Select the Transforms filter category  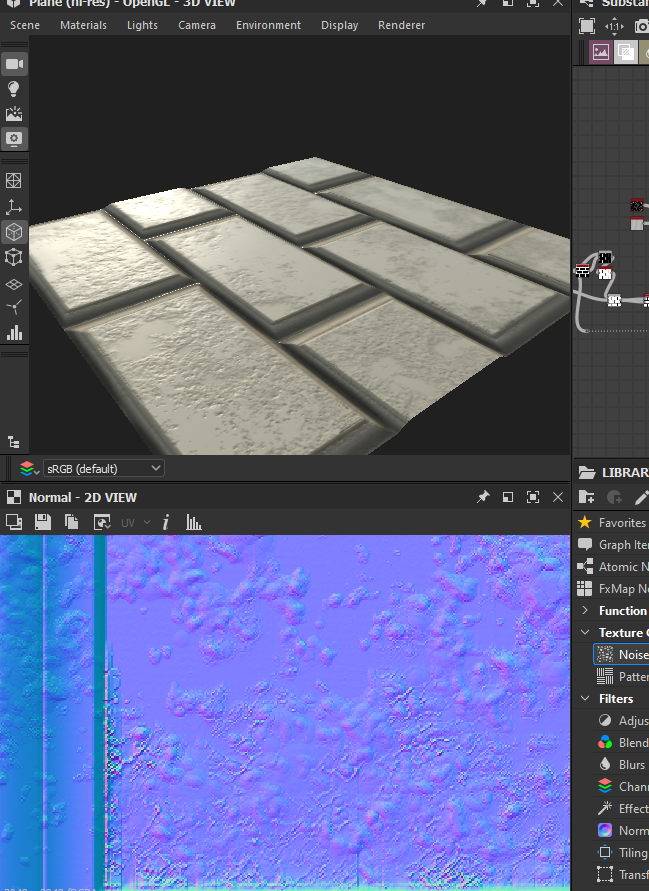pos(622,875)
